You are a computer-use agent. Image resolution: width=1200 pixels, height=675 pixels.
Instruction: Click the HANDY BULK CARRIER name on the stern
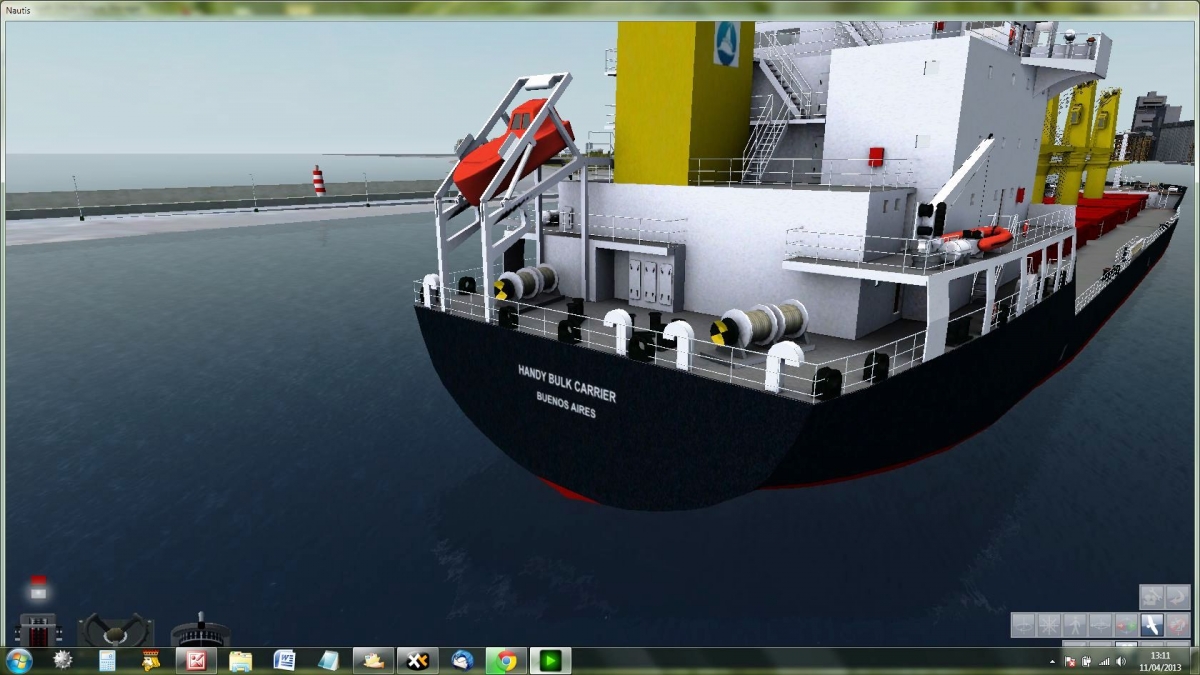566,383
